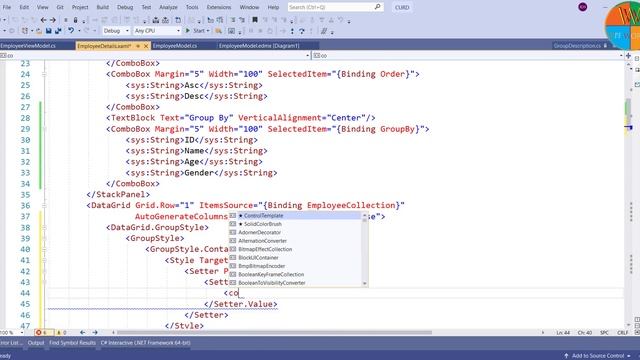Switch to the EmployeeModel.cs tab
640x360 pixels.
(x=175, y=46)
